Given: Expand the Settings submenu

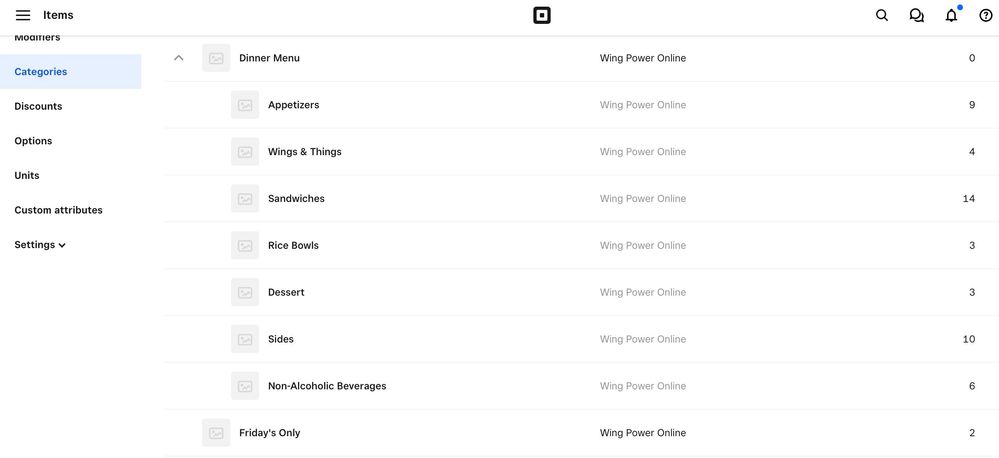Looking at the screenshot, I should (40, 245).
